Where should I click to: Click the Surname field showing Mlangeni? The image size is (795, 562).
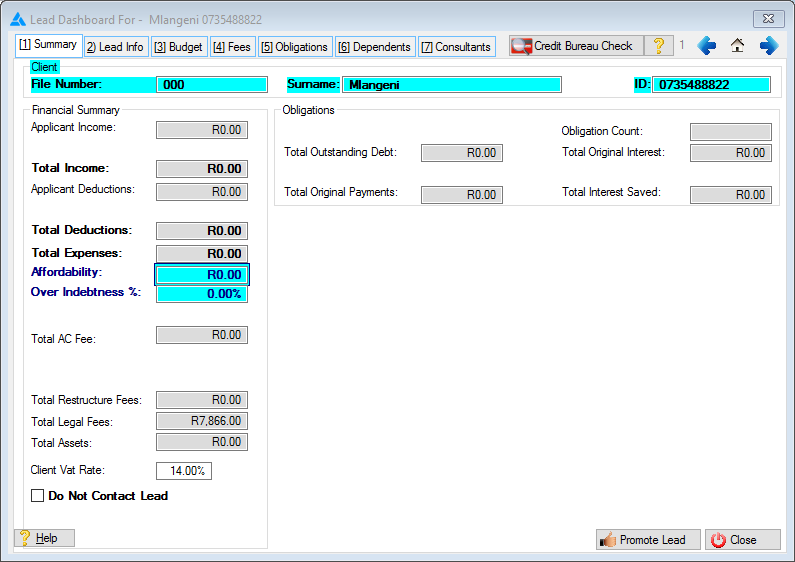pos(451,85)
